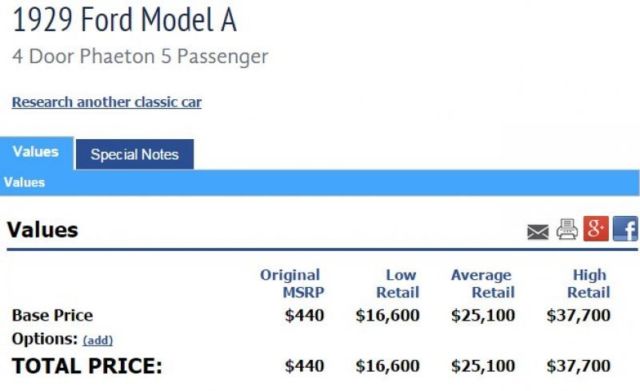Click the total price $25,100 average retail value
Screen dimensions: 640x391
click(483, 366)
